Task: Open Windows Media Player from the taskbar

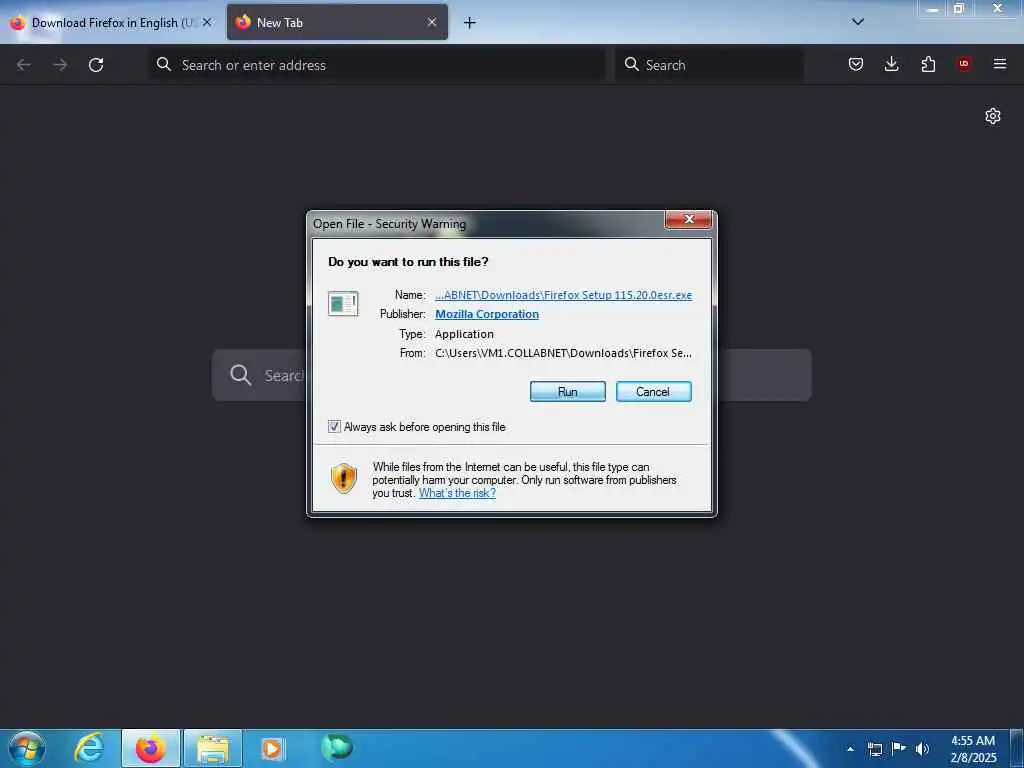Action: pyautogui.click(x=273, y=748)
